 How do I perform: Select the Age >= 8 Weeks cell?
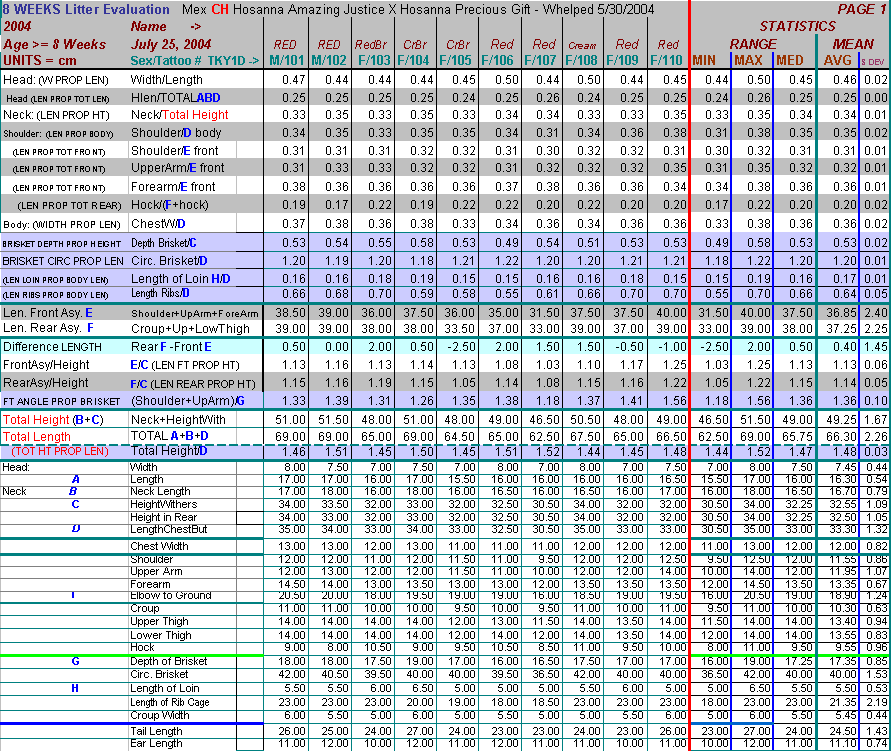tap(54, 44)
